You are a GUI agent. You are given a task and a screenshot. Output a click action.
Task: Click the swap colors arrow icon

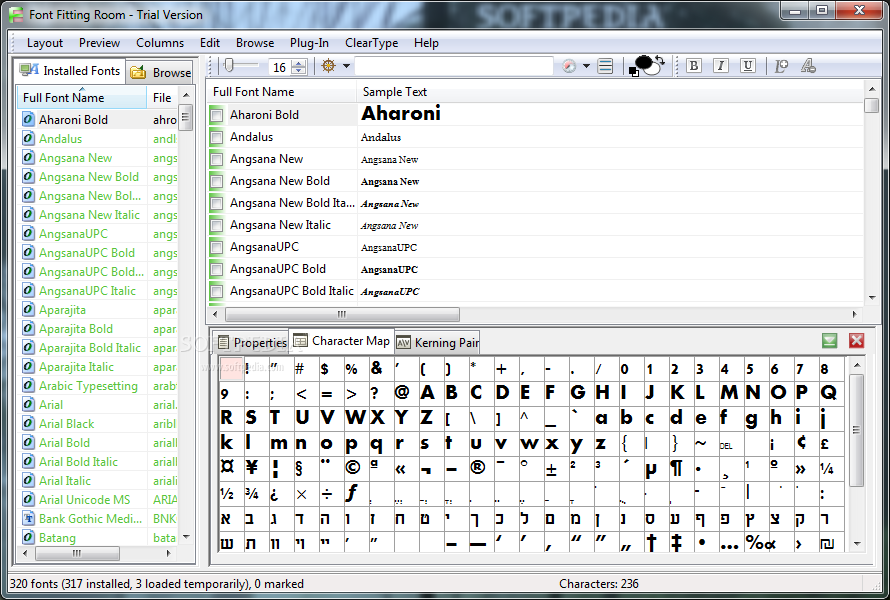660,60
